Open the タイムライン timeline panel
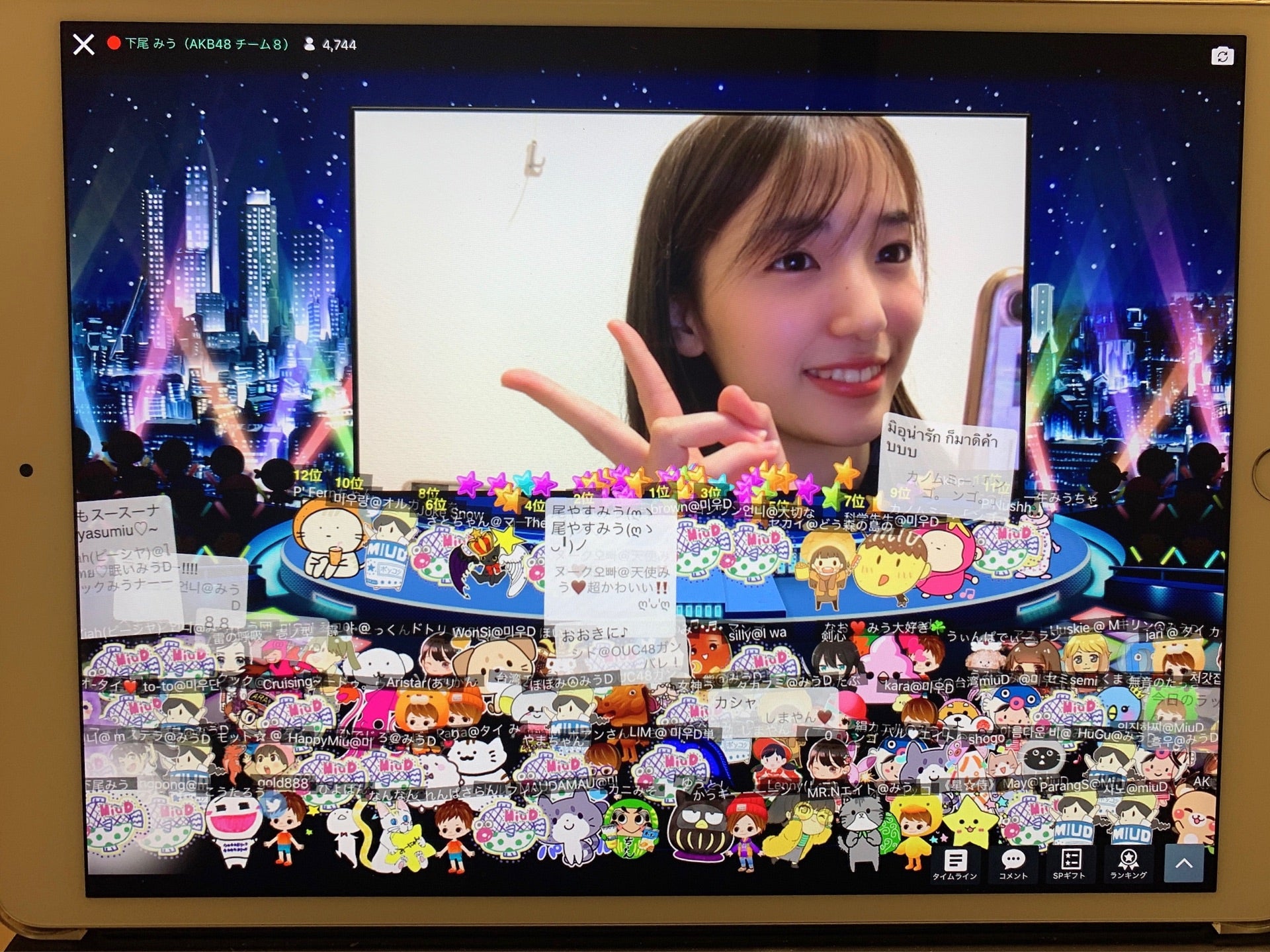Screen dimensions: 1270x952 (954, 863)
